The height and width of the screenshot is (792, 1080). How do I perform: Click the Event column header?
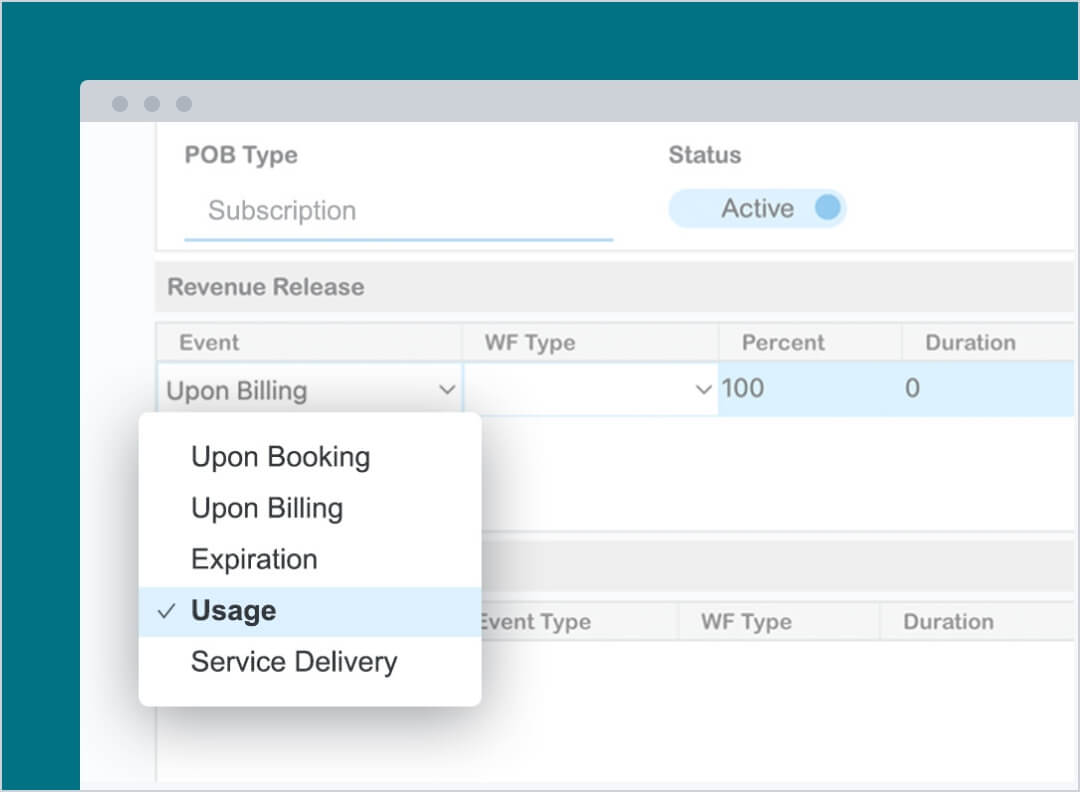[x=209, y=342]
